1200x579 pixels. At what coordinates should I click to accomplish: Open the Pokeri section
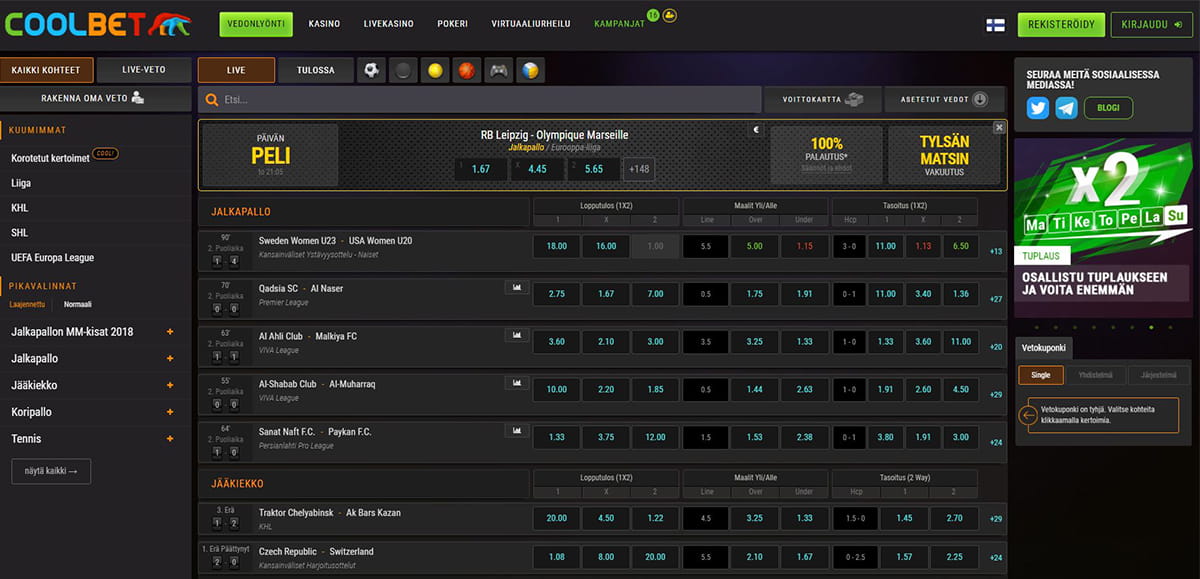(x=453, y=24)
